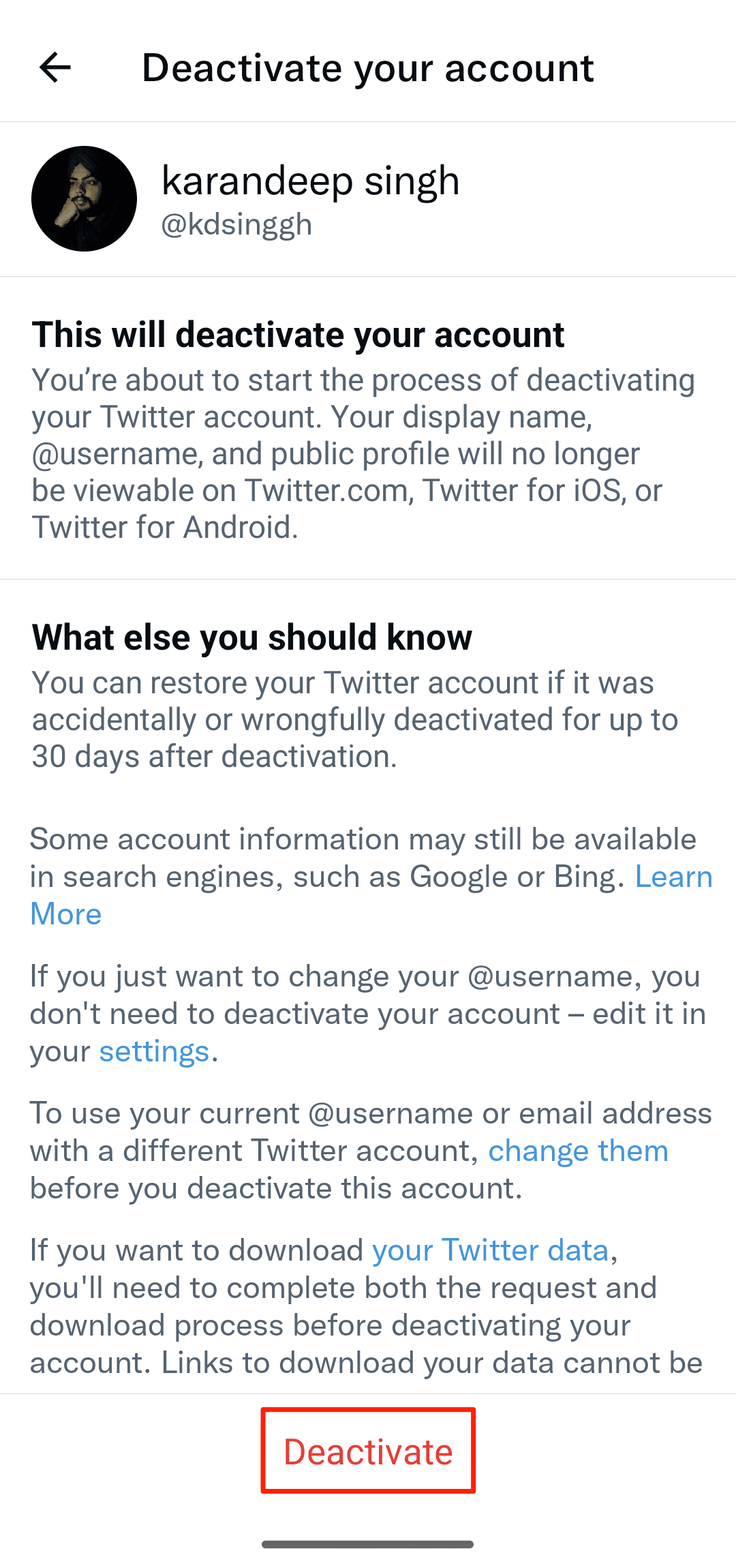The image size is (736, 1568).
Task: Click the display name karandeep singh
Action: tap(310, 181)
